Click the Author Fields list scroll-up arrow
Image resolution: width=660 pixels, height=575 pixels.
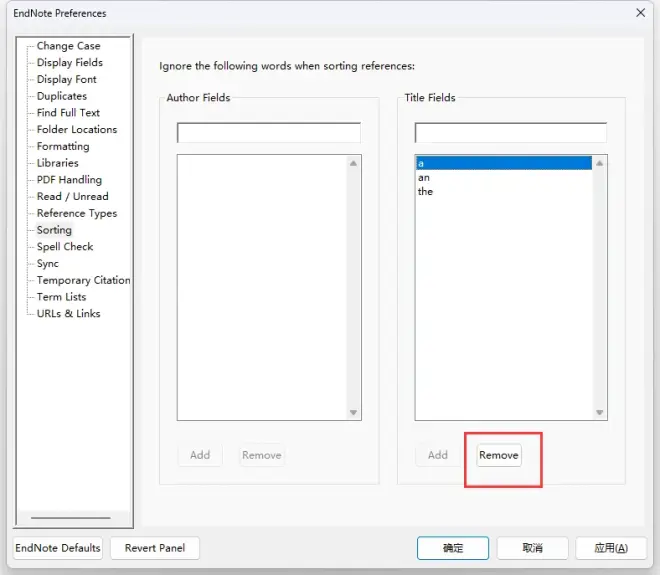(354, 163)
